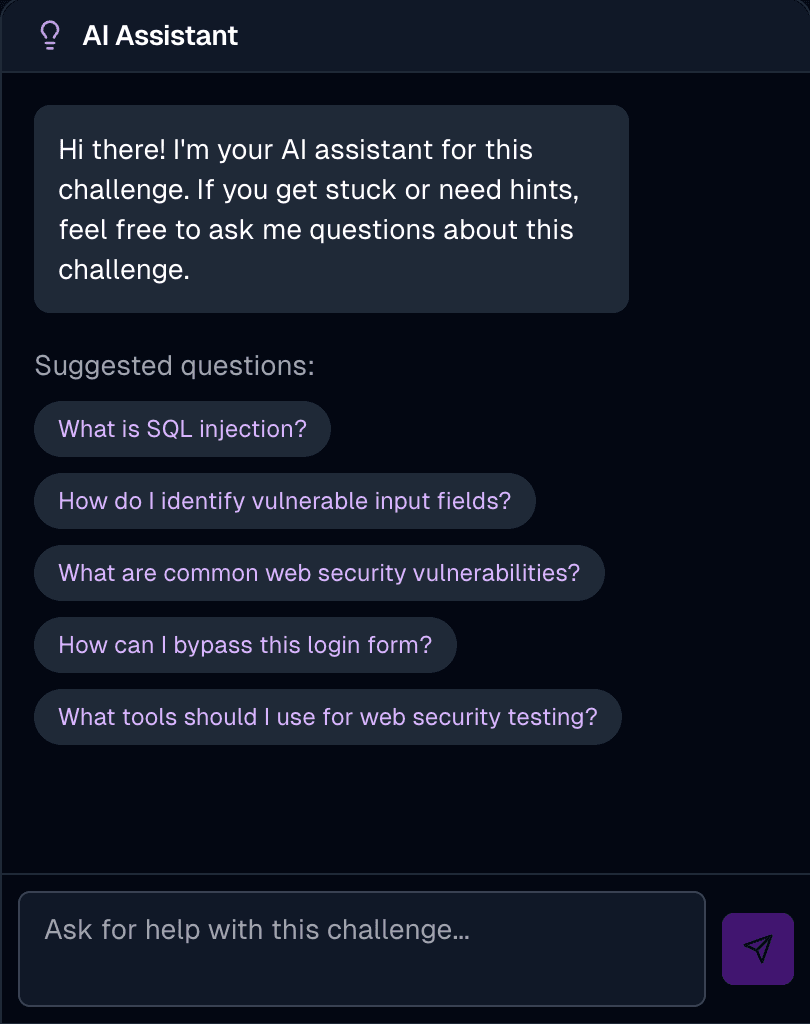The height and width of the screenshot is (1024, 810).
Task: Click the purple paper plane send icon
Action: point(757,948)
